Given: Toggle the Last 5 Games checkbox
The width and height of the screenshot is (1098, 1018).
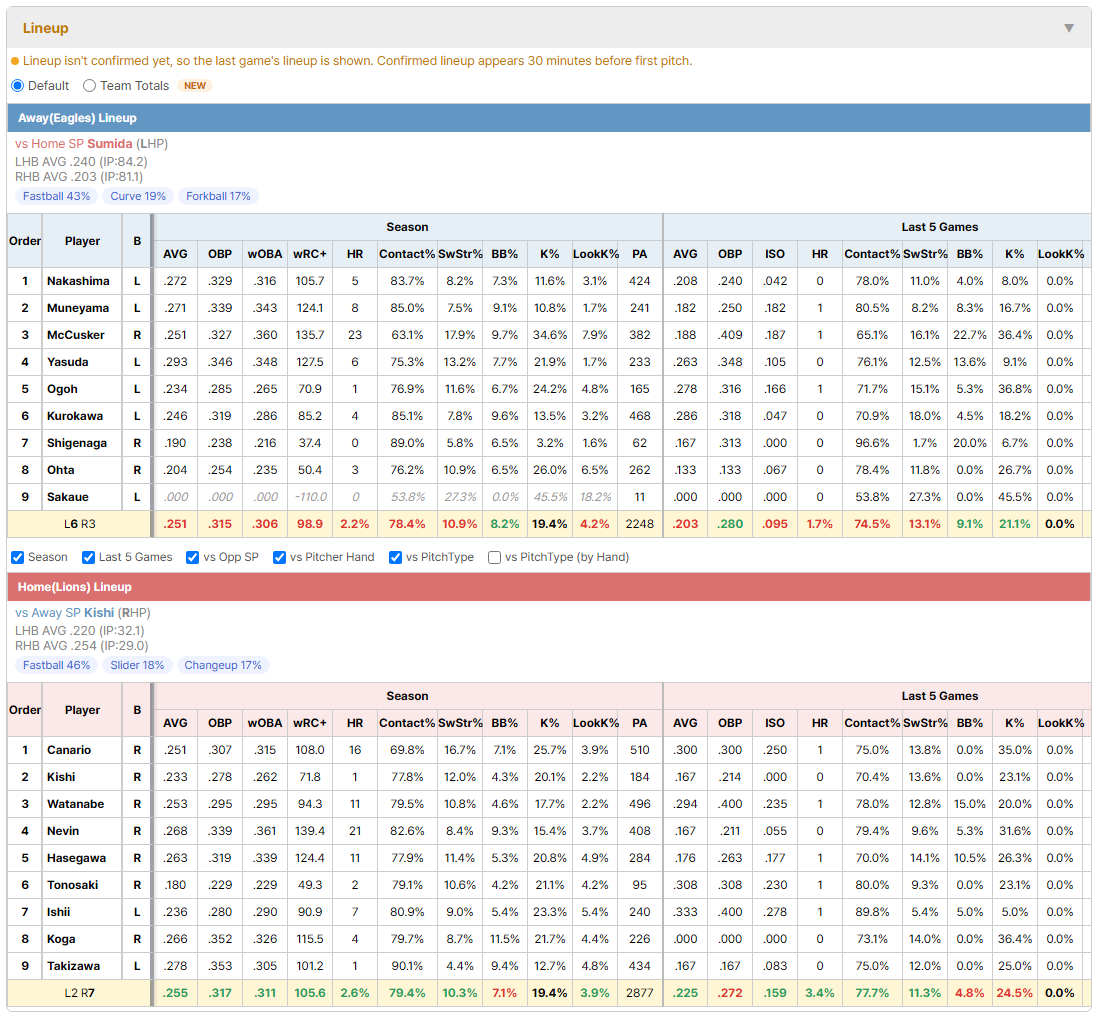Looking at the screenshot, I should tap(88, 557).
